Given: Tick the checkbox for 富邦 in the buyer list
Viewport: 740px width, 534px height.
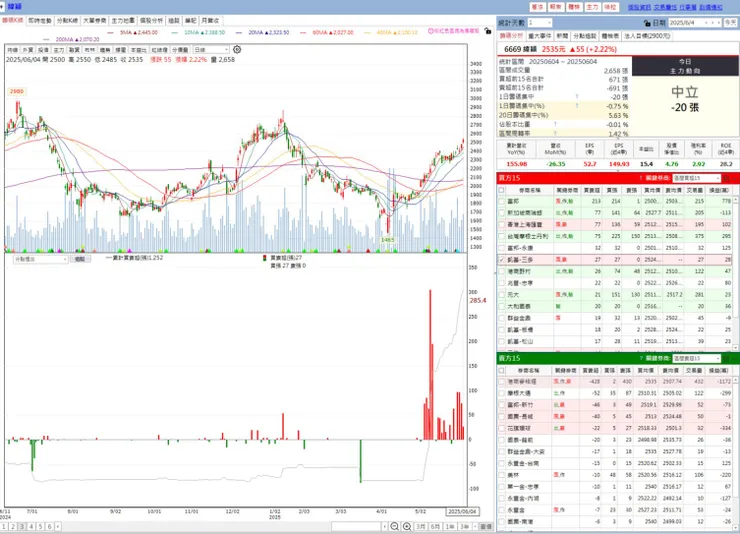Looking at the screenshot, I should (x=501, y=201).
